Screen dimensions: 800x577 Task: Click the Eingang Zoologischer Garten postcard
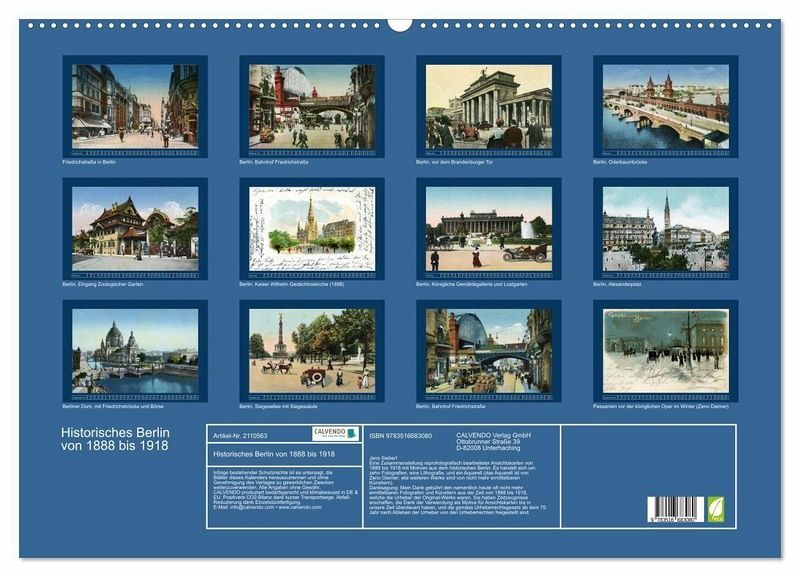pos(135,229)
